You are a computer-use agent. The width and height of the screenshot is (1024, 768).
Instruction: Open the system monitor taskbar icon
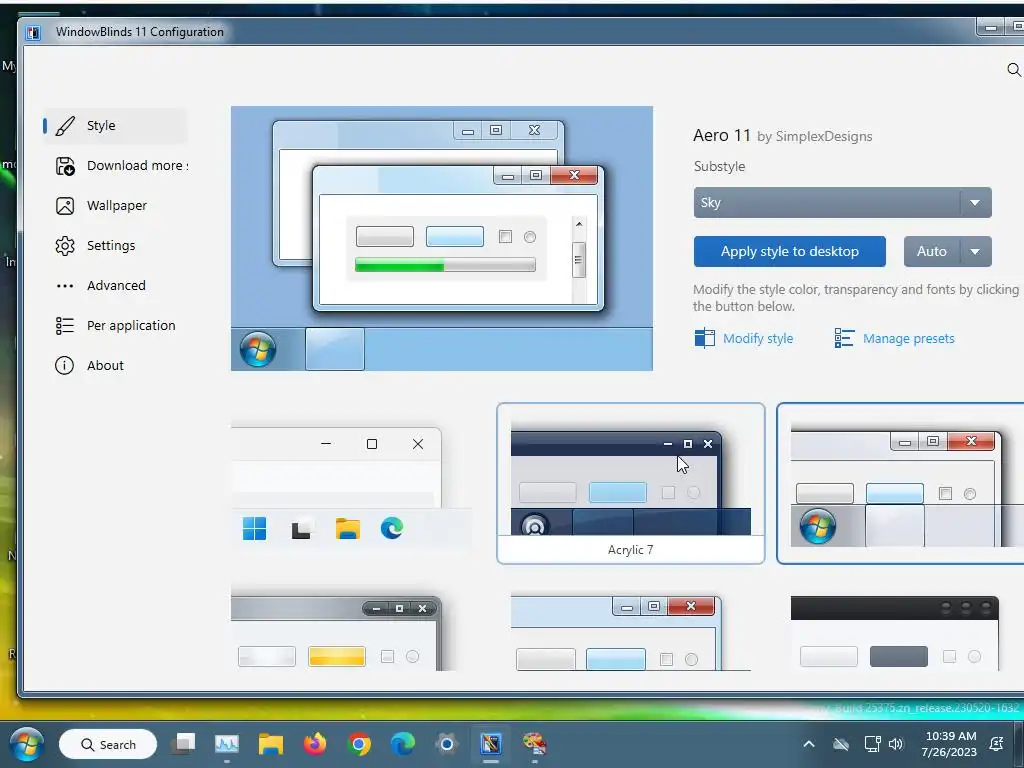coord(227,743)
